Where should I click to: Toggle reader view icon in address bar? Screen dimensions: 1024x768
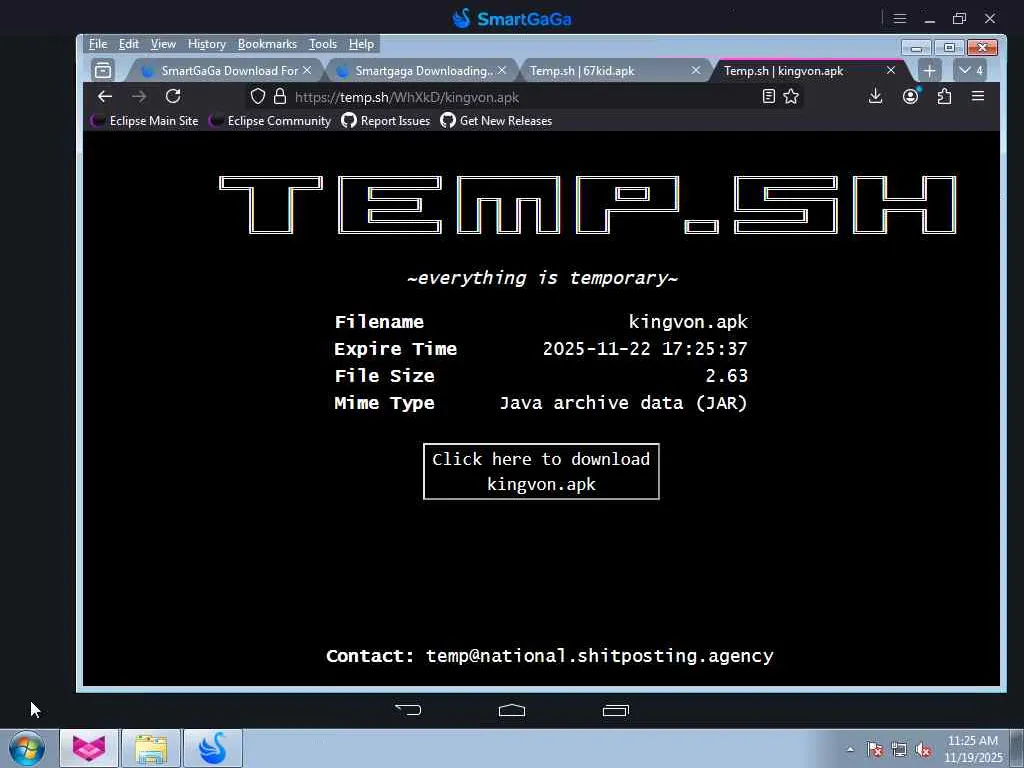click(769, 97)
